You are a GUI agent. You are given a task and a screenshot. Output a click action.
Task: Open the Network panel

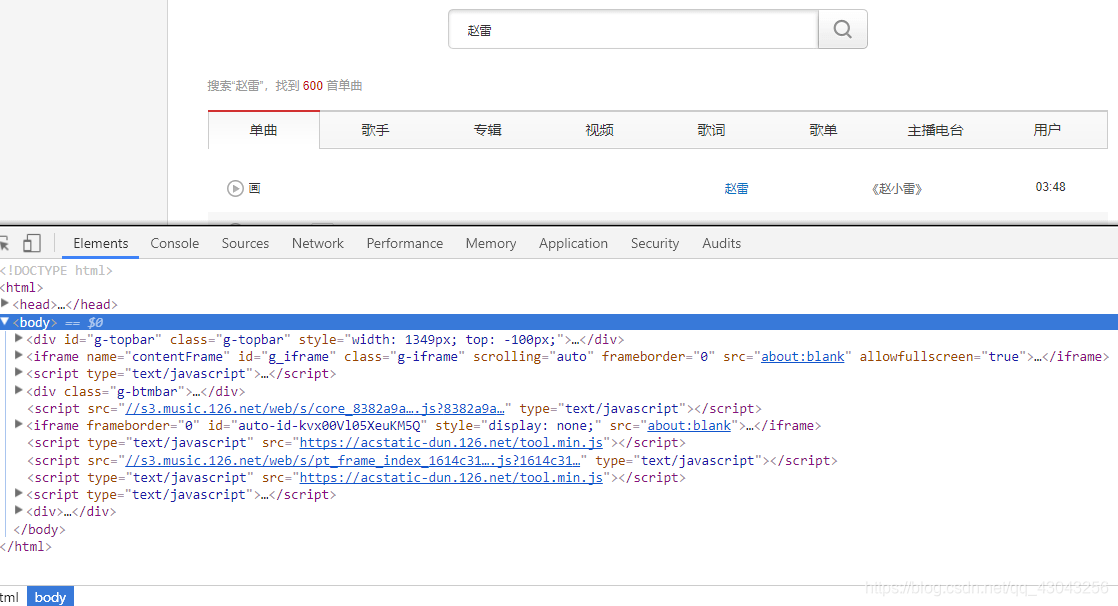318,243
